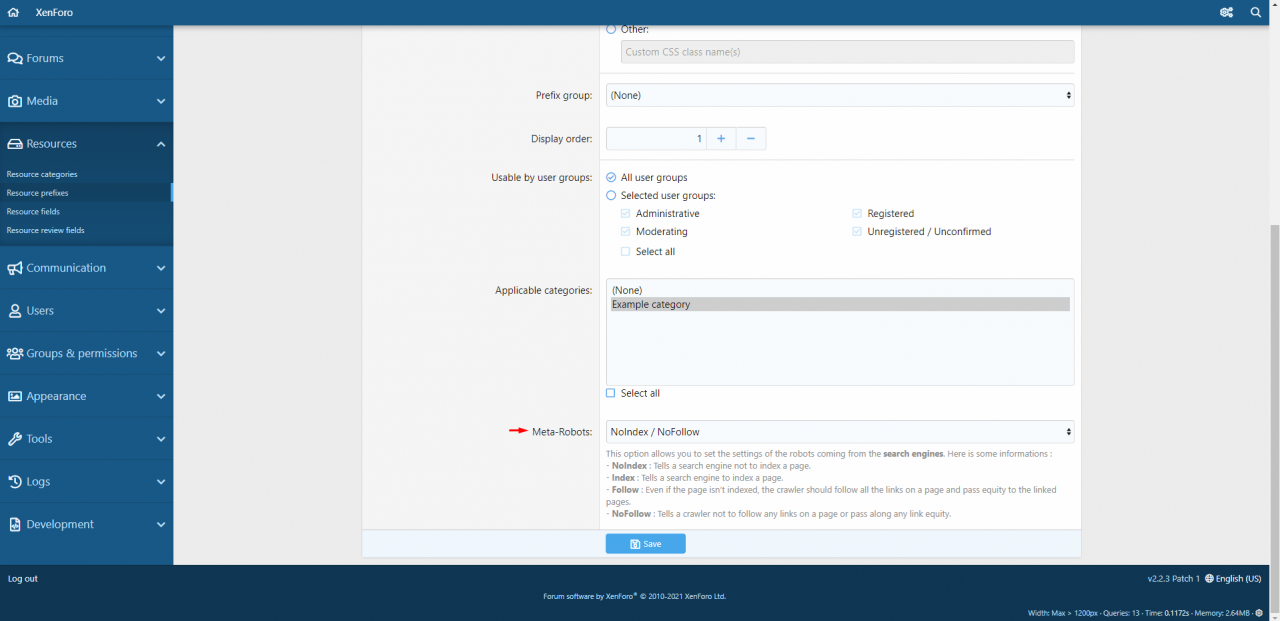1280x621 pixels.
Task: Follow the Forum software by XenForo link
Action: [x=634, y=596]
